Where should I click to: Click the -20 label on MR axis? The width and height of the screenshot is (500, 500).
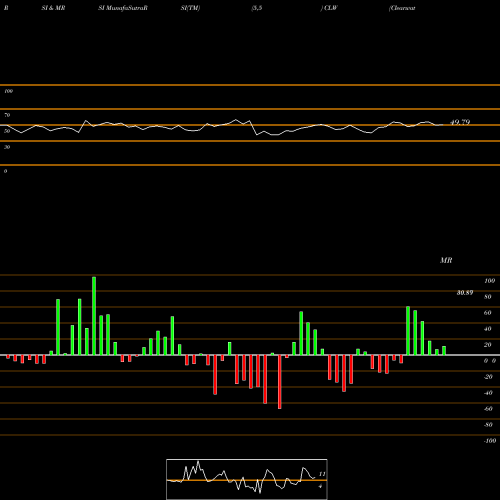pos(488,377)
